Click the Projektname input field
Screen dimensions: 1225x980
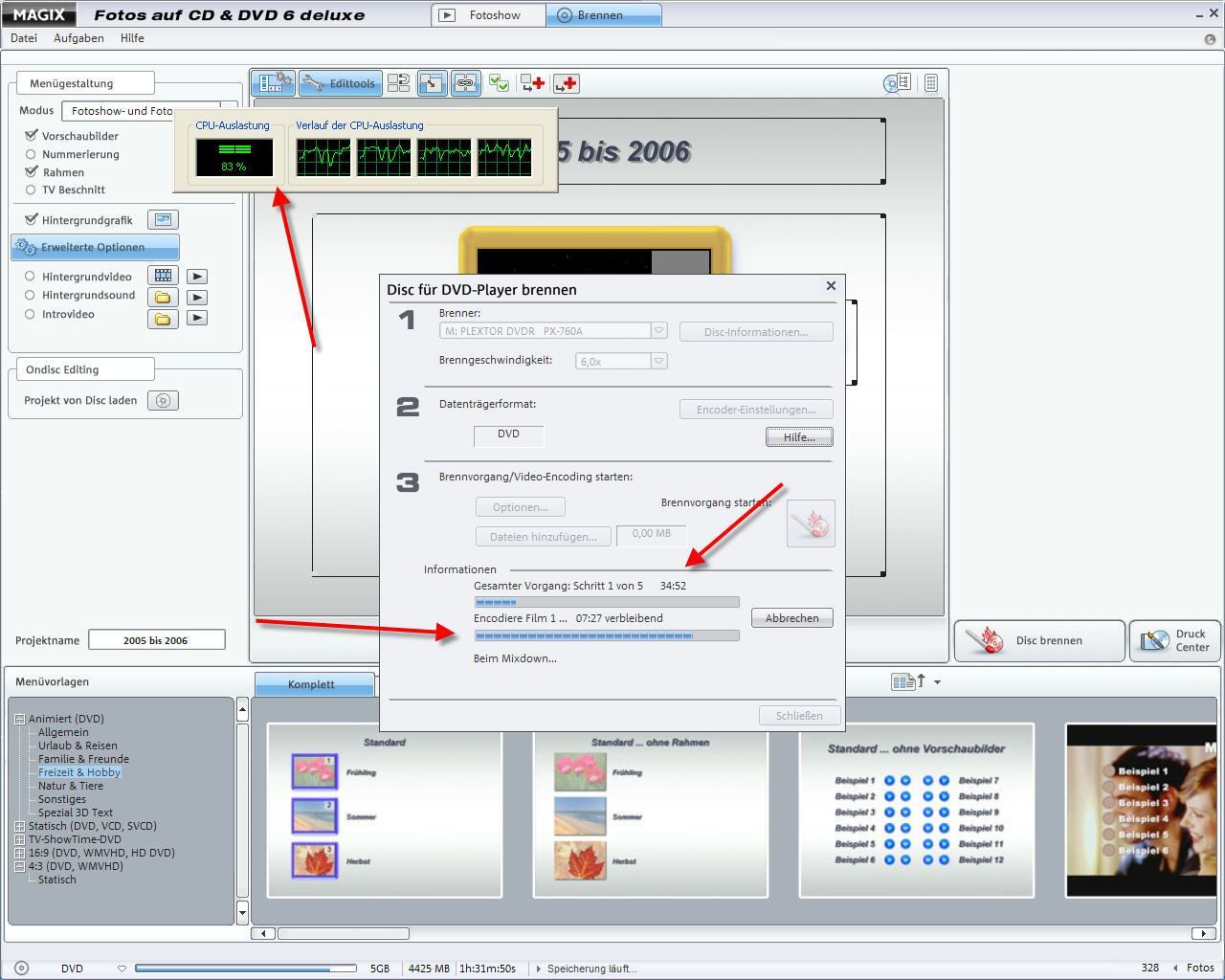[157, 640]
